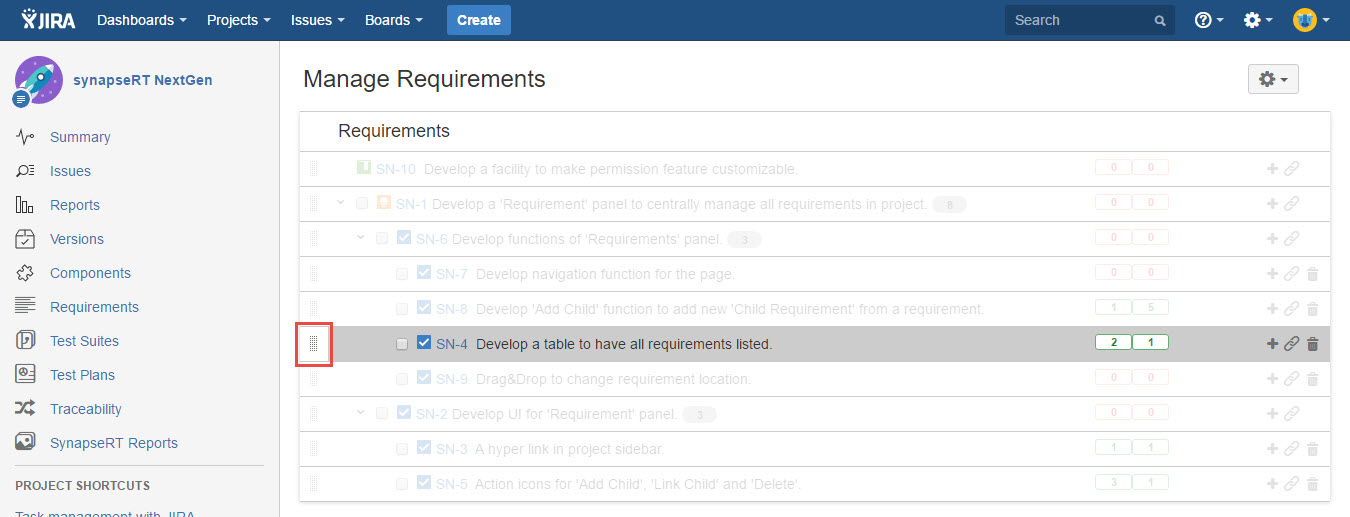
Task: Open the Projects menu
Action: [x=239, y=20]
